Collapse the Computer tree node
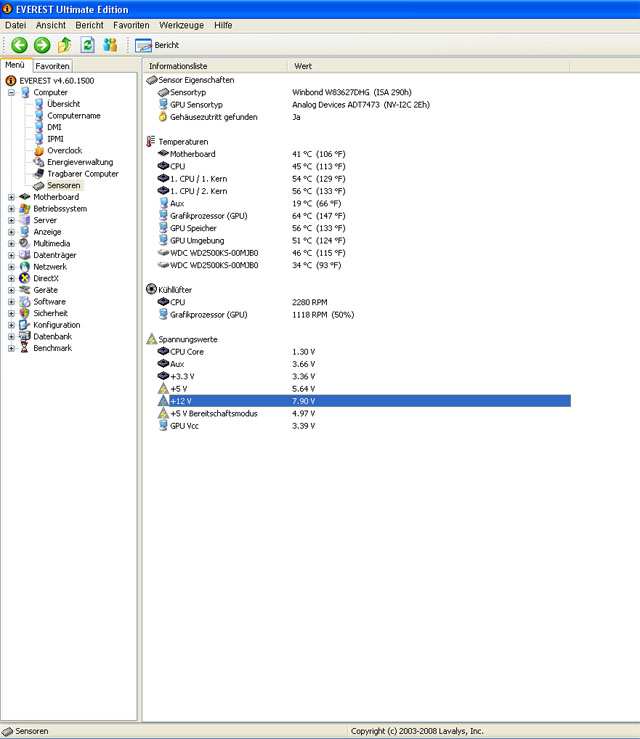640x739 pixels. pos(11,92)
